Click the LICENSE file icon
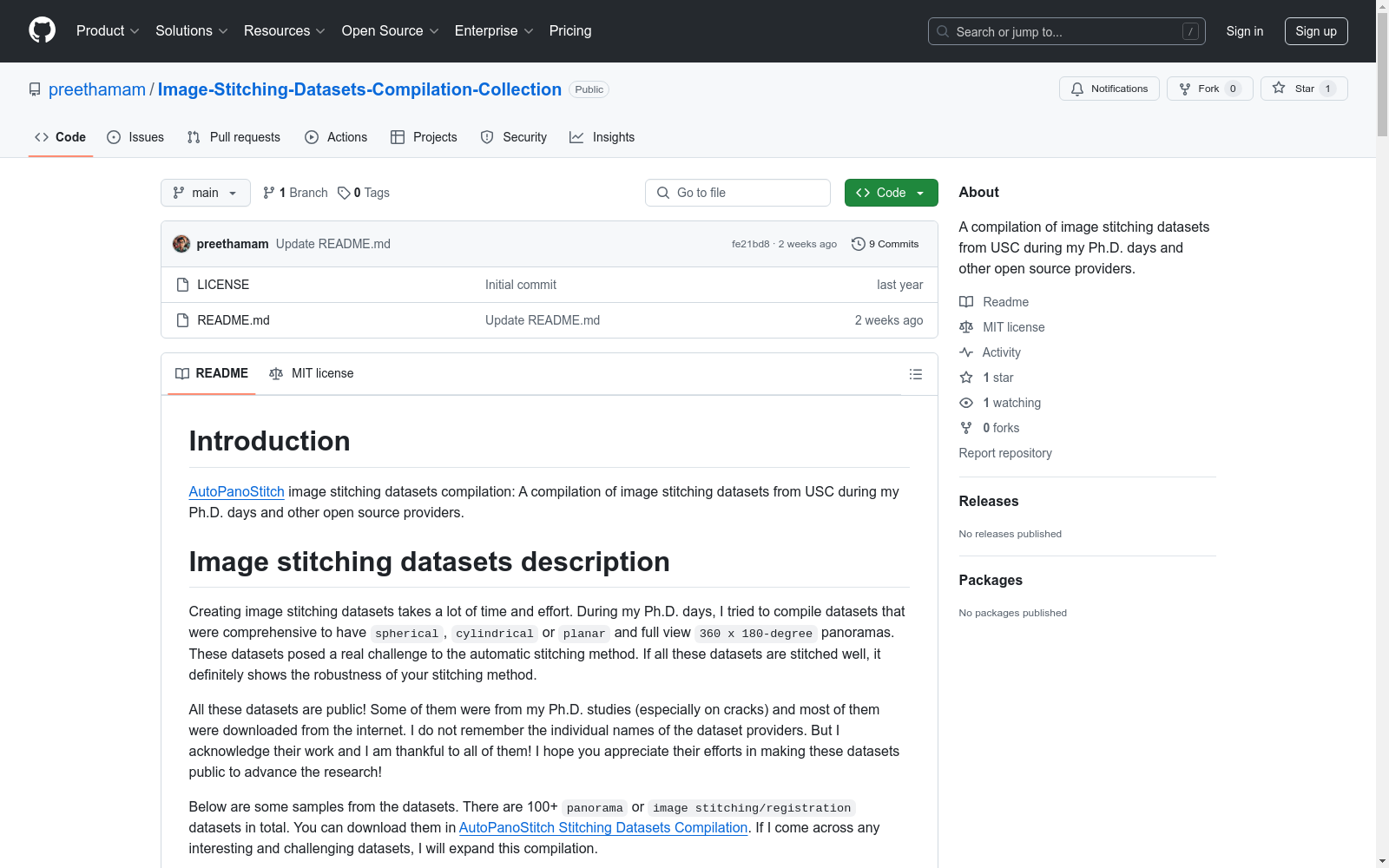This screenshot has width=1389, height=868. (182, 285)
